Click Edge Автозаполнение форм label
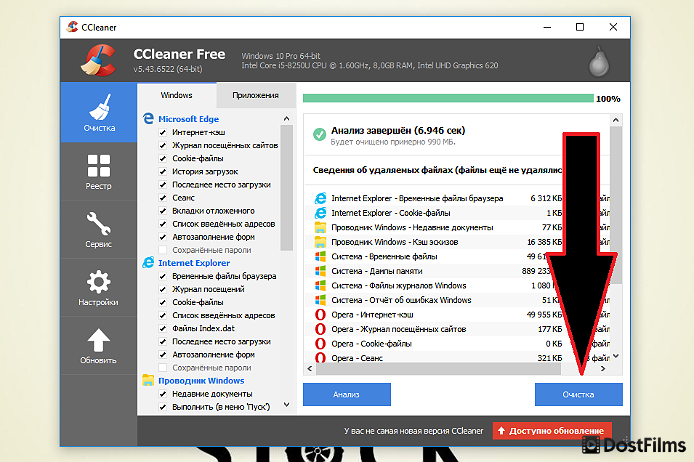The height and width of the screenshot is (462, 694). click(x=213, y=237)
